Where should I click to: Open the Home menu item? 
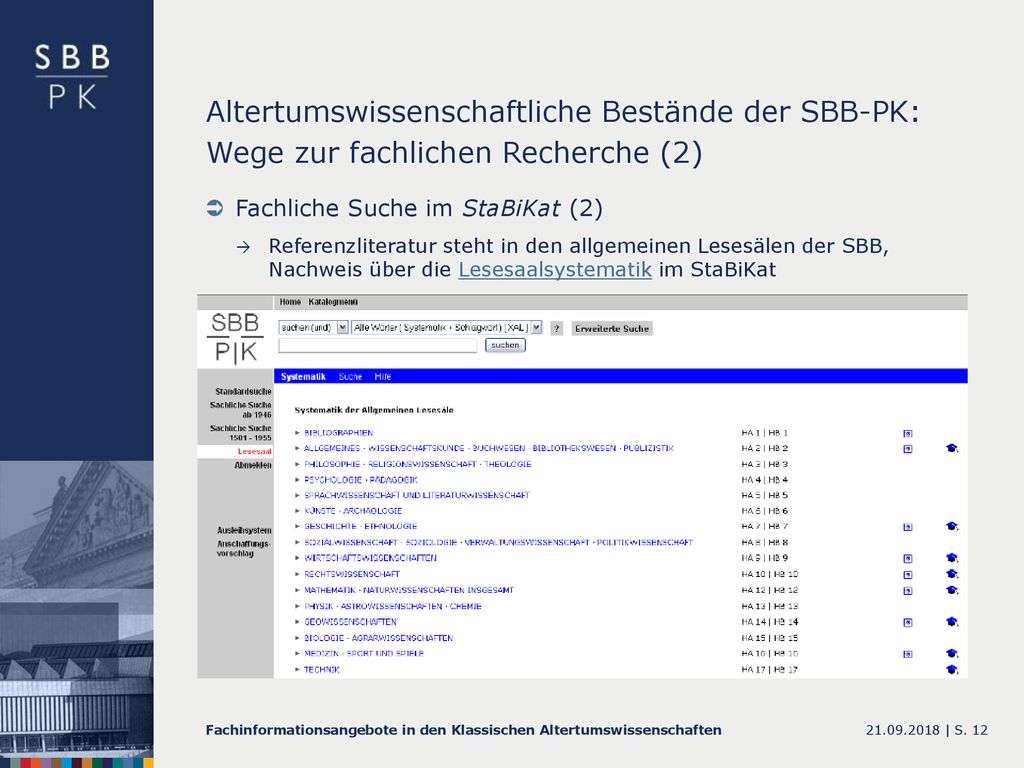pos(290,302)
